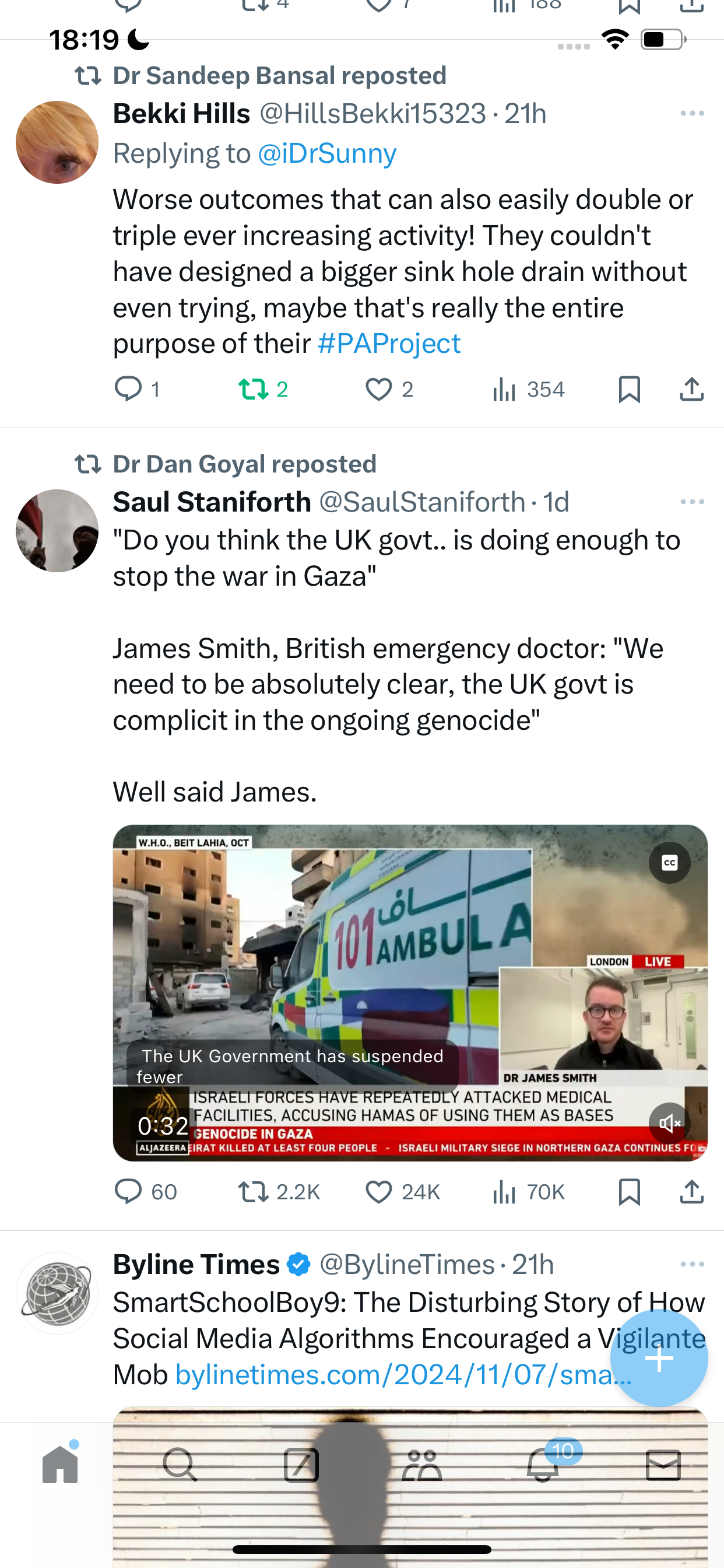The image size is (724, 1568).
Task: View analytics for Saul Staniforth tweet
Action: pos(528,1192)
